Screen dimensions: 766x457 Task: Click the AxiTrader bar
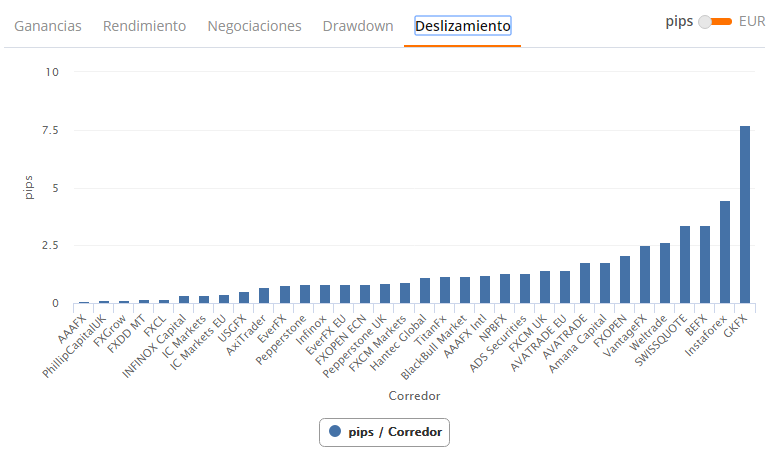click(264, 295)
